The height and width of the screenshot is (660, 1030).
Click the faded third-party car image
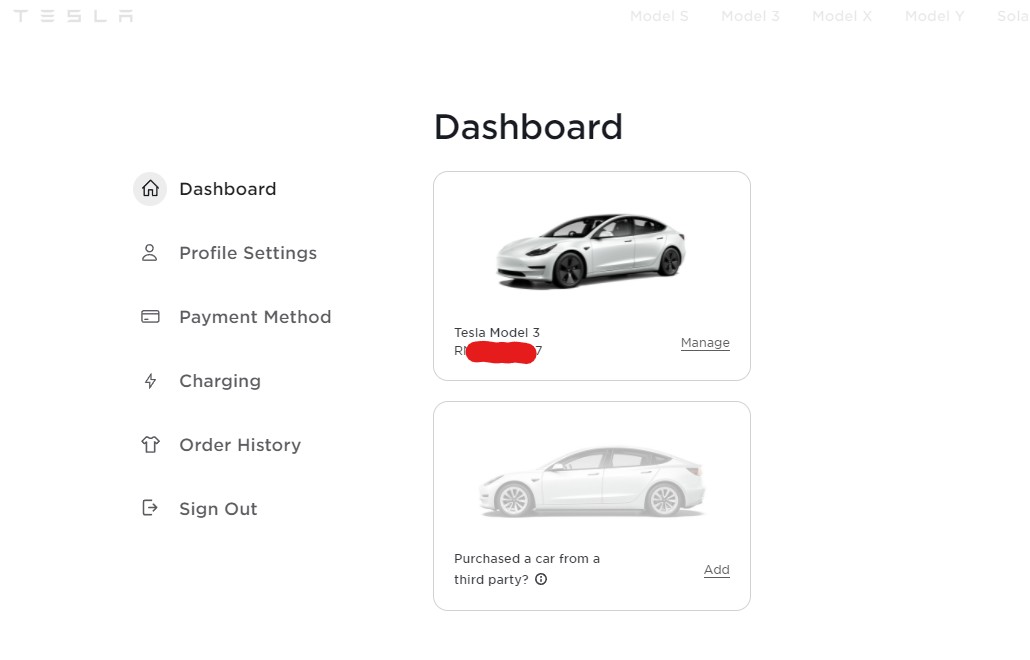pos(592,481)
